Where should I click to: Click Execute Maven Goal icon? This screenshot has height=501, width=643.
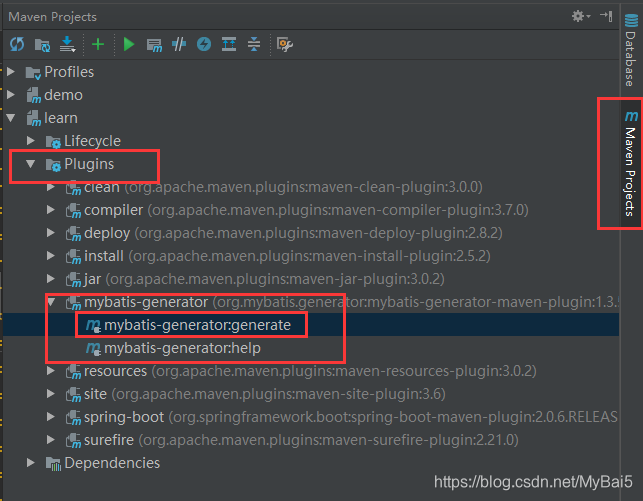154,45
